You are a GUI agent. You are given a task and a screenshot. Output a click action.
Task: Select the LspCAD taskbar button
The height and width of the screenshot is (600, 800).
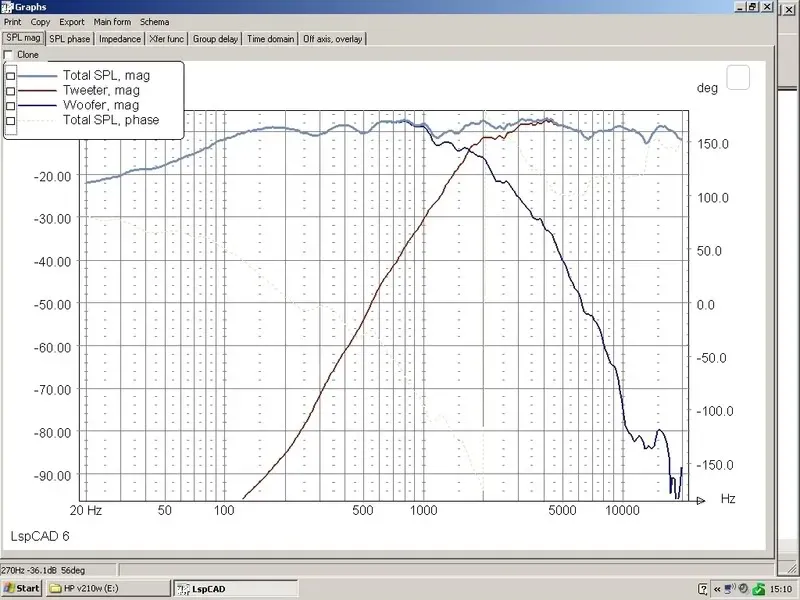pyautogui.click(x=236, y=588)
